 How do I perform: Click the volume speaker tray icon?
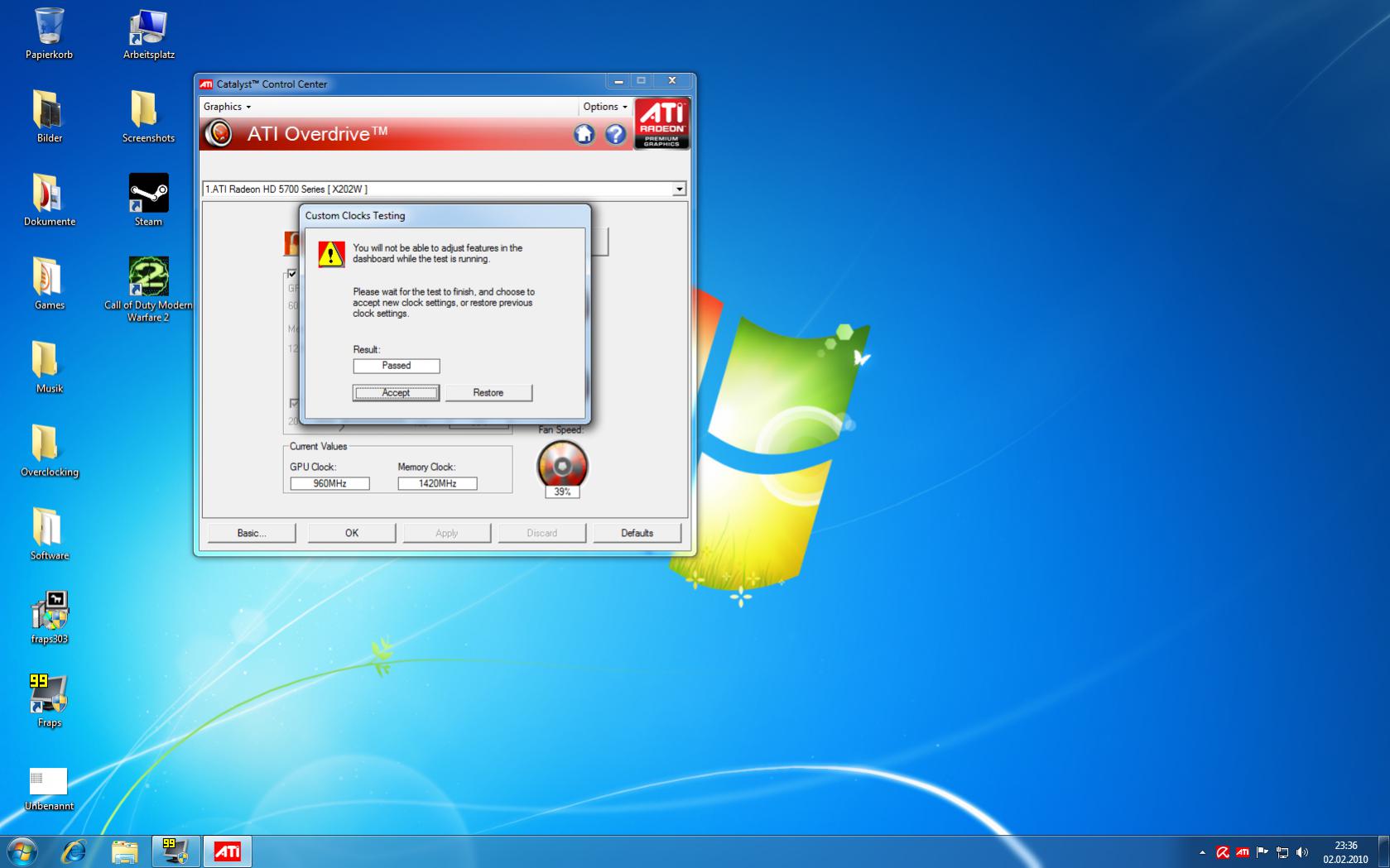coord(1302,852)
